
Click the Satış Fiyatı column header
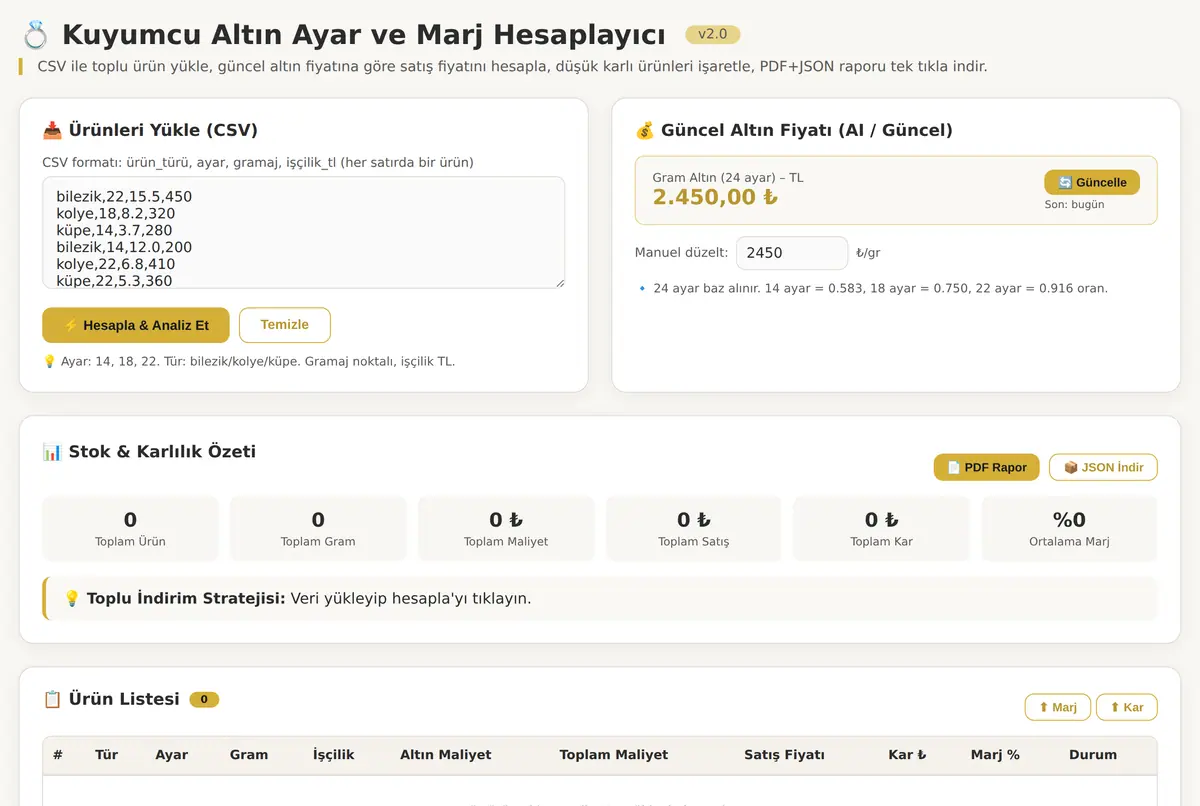(785, 755)
